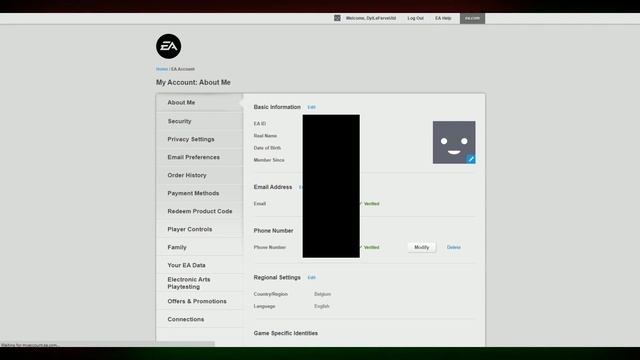Viewport: 640px width, 360px height.
Task: Go to Privacy Settings
Action: 199,139
